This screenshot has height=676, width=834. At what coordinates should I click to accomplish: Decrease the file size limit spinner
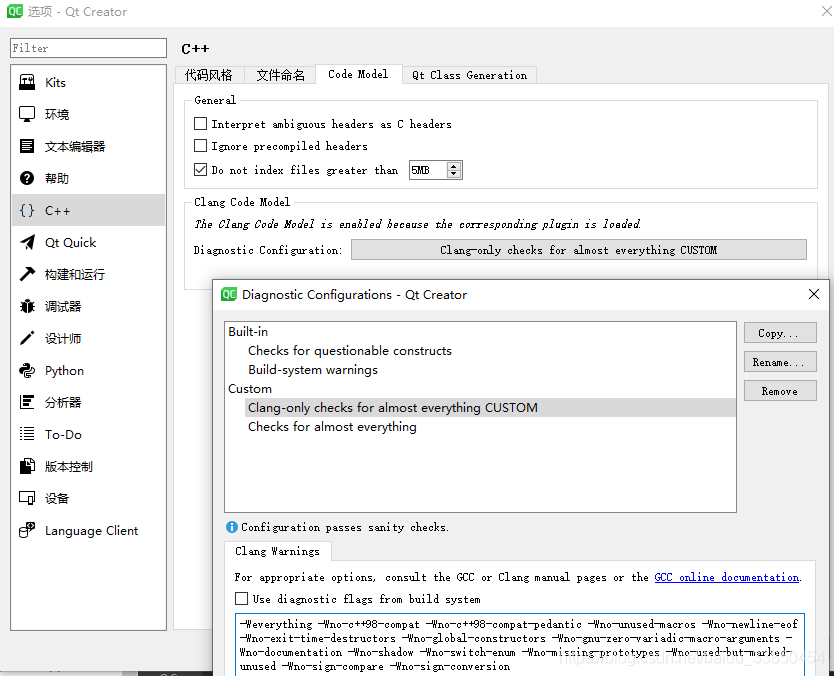point(454,174)
